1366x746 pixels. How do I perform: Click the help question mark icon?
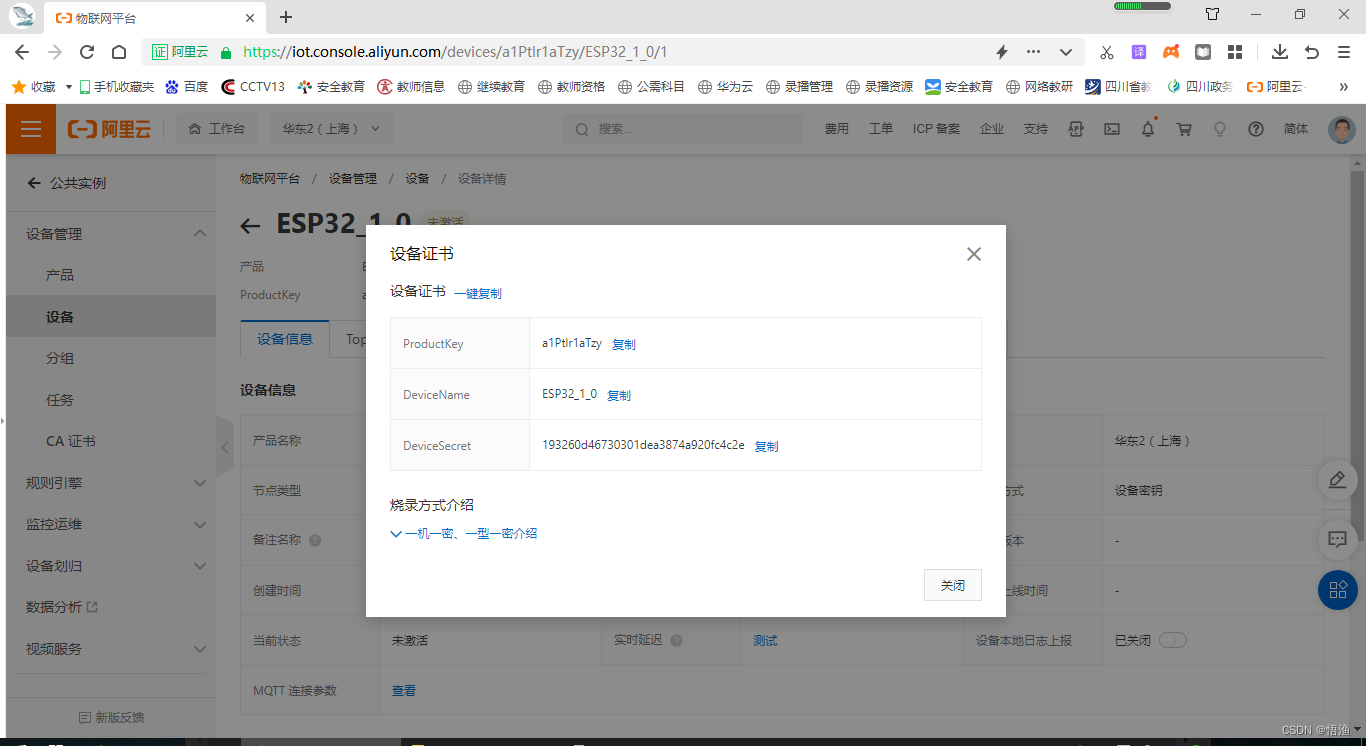[x=1256, y=129]
